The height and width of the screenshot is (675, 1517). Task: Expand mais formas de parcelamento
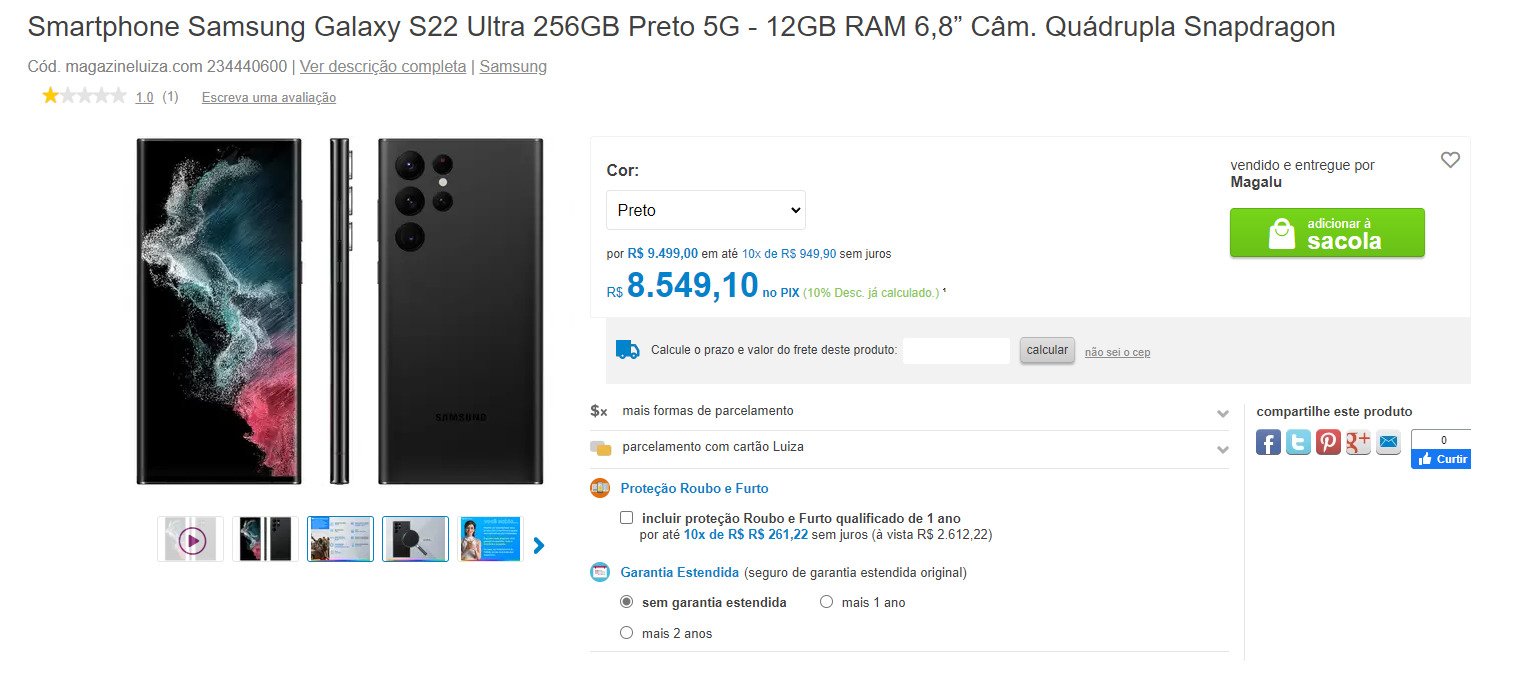click(x=909, y=411)
